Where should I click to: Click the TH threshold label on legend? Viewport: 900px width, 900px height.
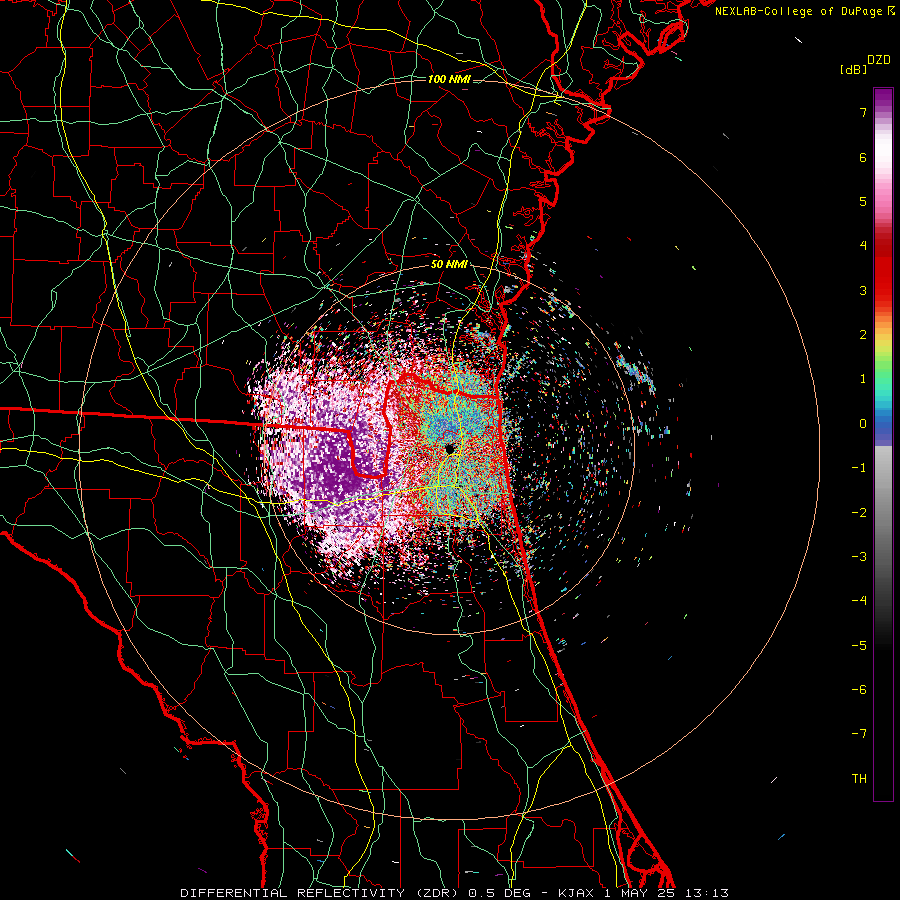[859, 779]
